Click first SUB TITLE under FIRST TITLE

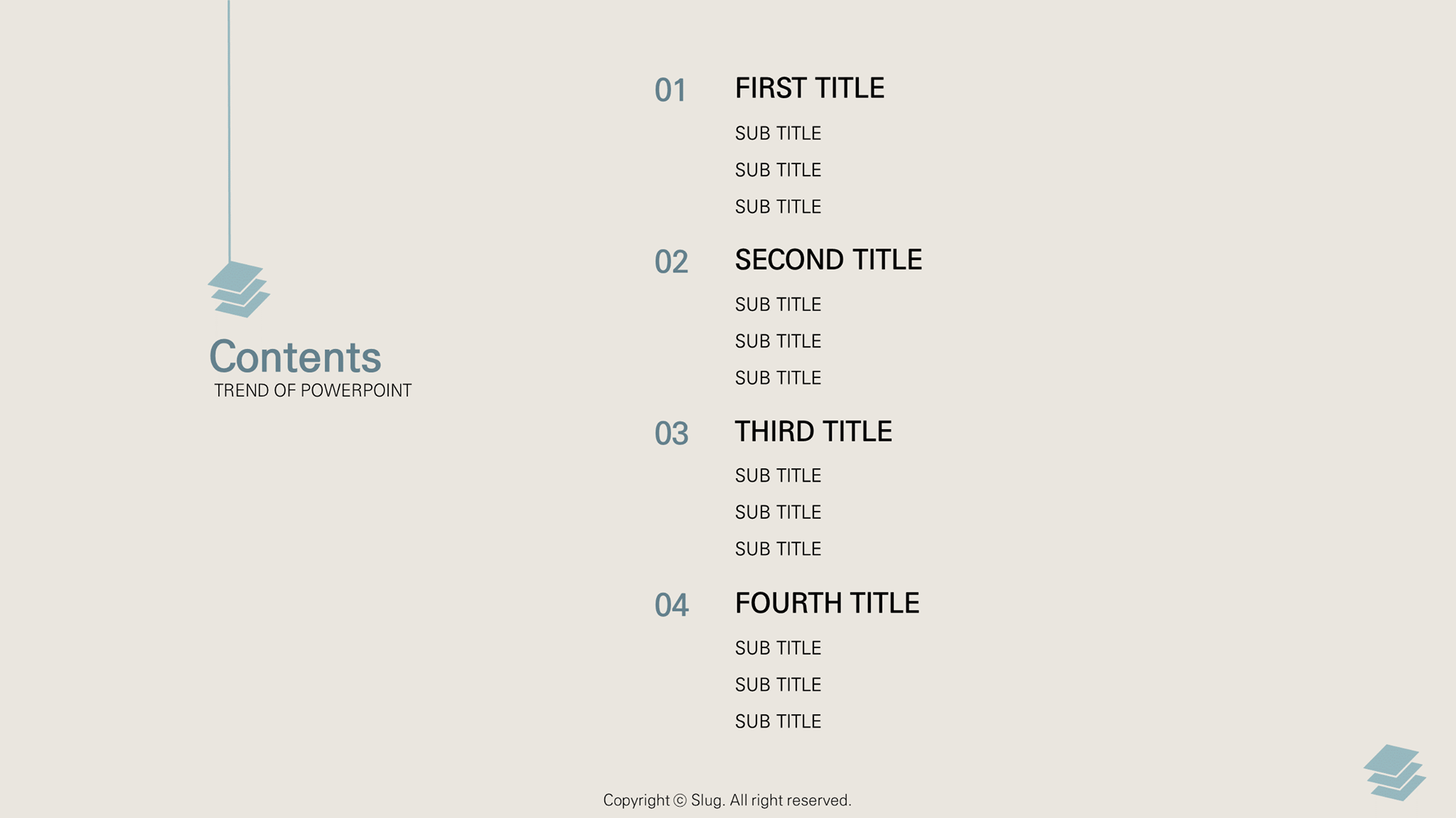click(x=778, y=133)
